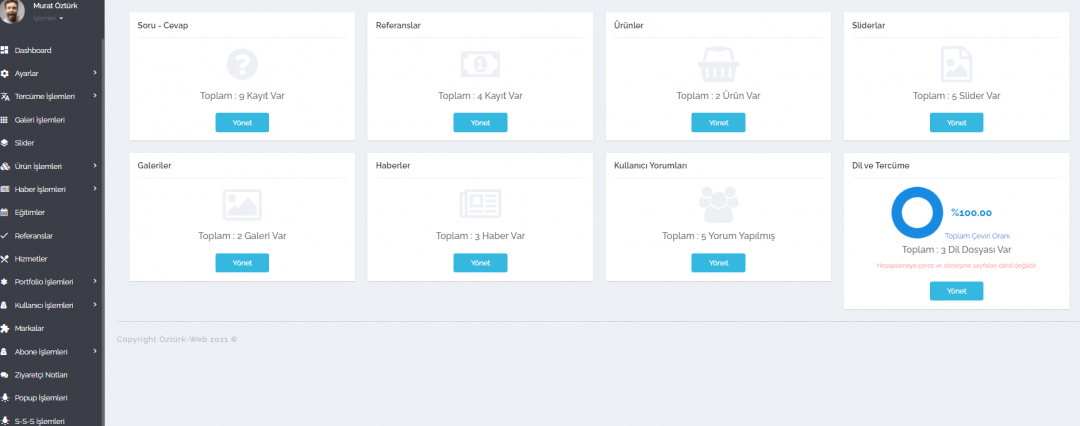This screenshot has height=426, width=1080.
Task: Click Yönet in the Sliderlar card
Action: [957, 123]
